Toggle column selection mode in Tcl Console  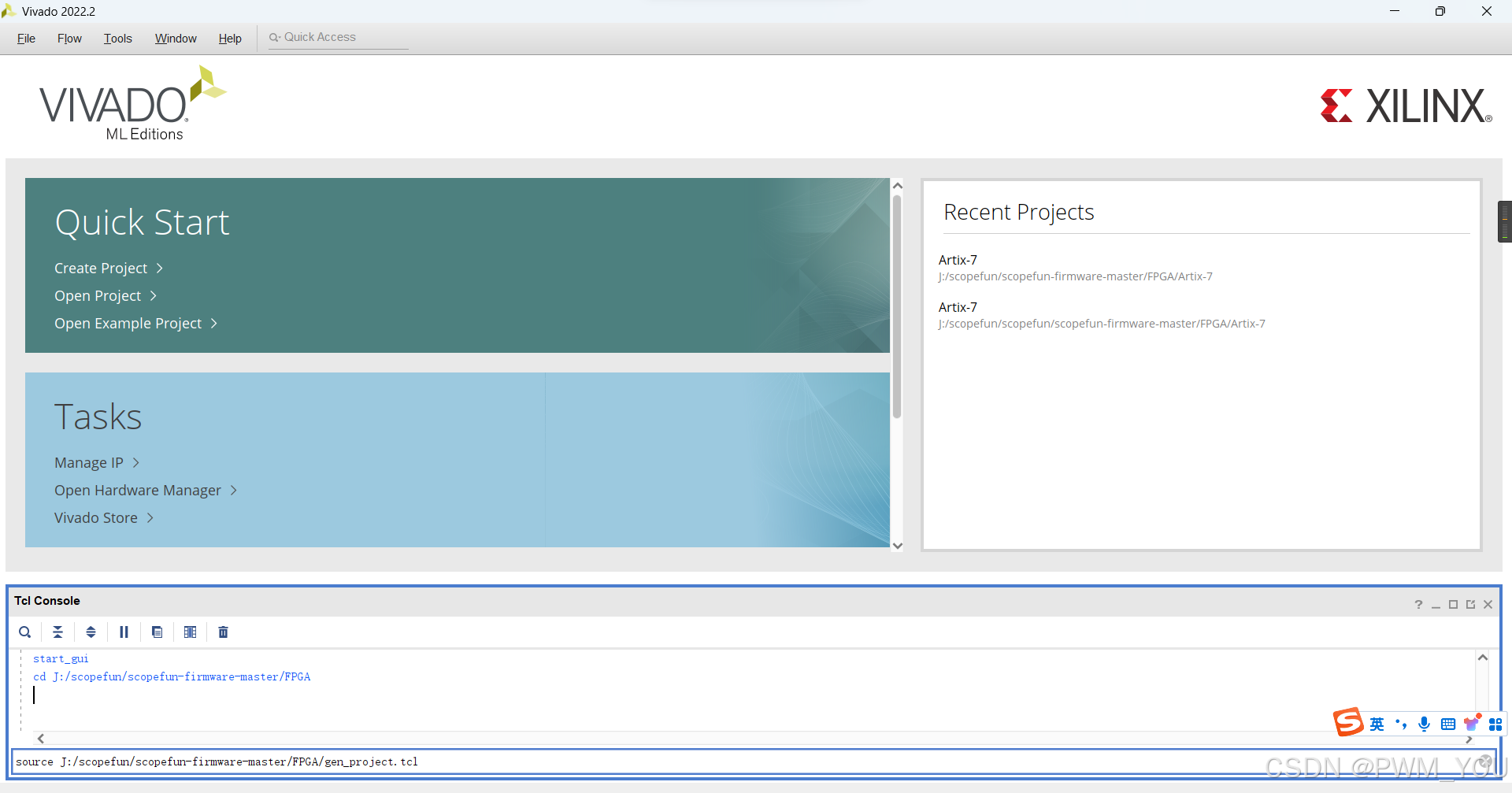click(x=190, y=632)
